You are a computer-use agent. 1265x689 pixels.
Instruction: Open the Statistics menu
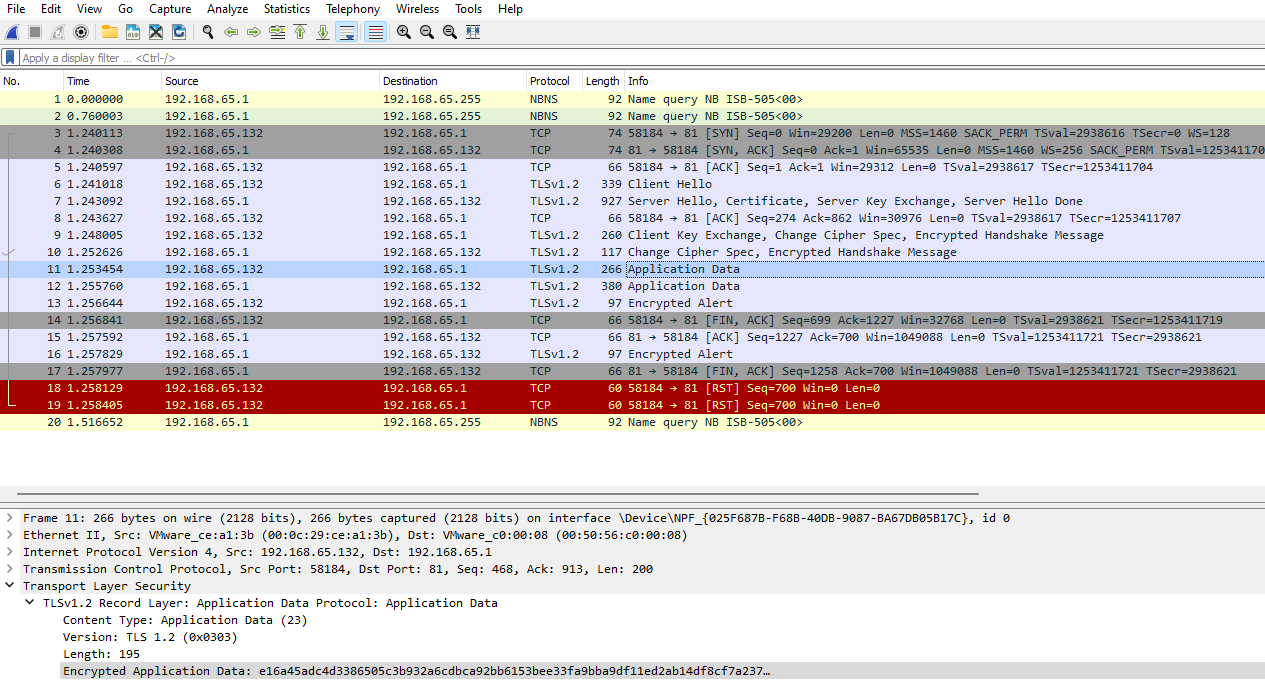coord(286,9)
